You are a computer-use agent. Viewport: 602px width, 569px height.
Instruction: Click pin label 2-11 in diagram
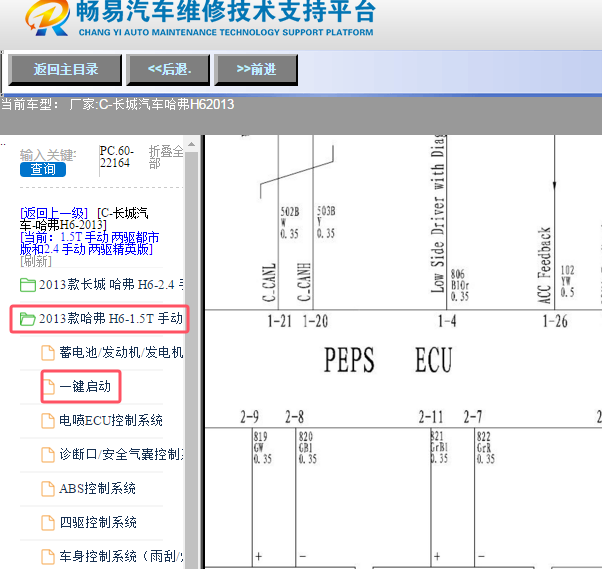(x=431, y=417)
